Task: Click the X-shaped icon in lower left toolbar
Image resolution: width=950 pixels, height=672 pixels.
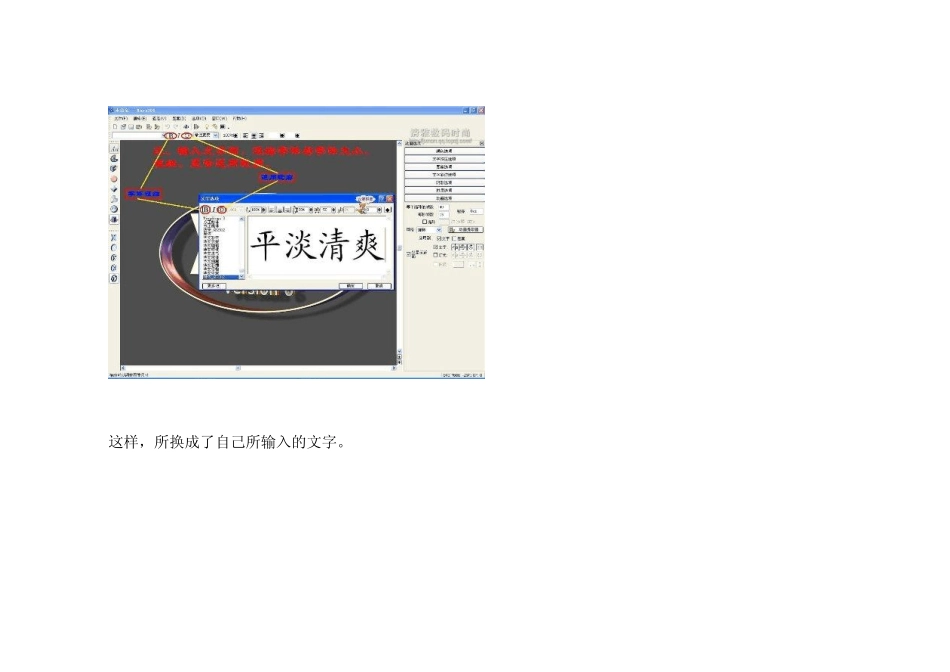Action: (114, 237)
